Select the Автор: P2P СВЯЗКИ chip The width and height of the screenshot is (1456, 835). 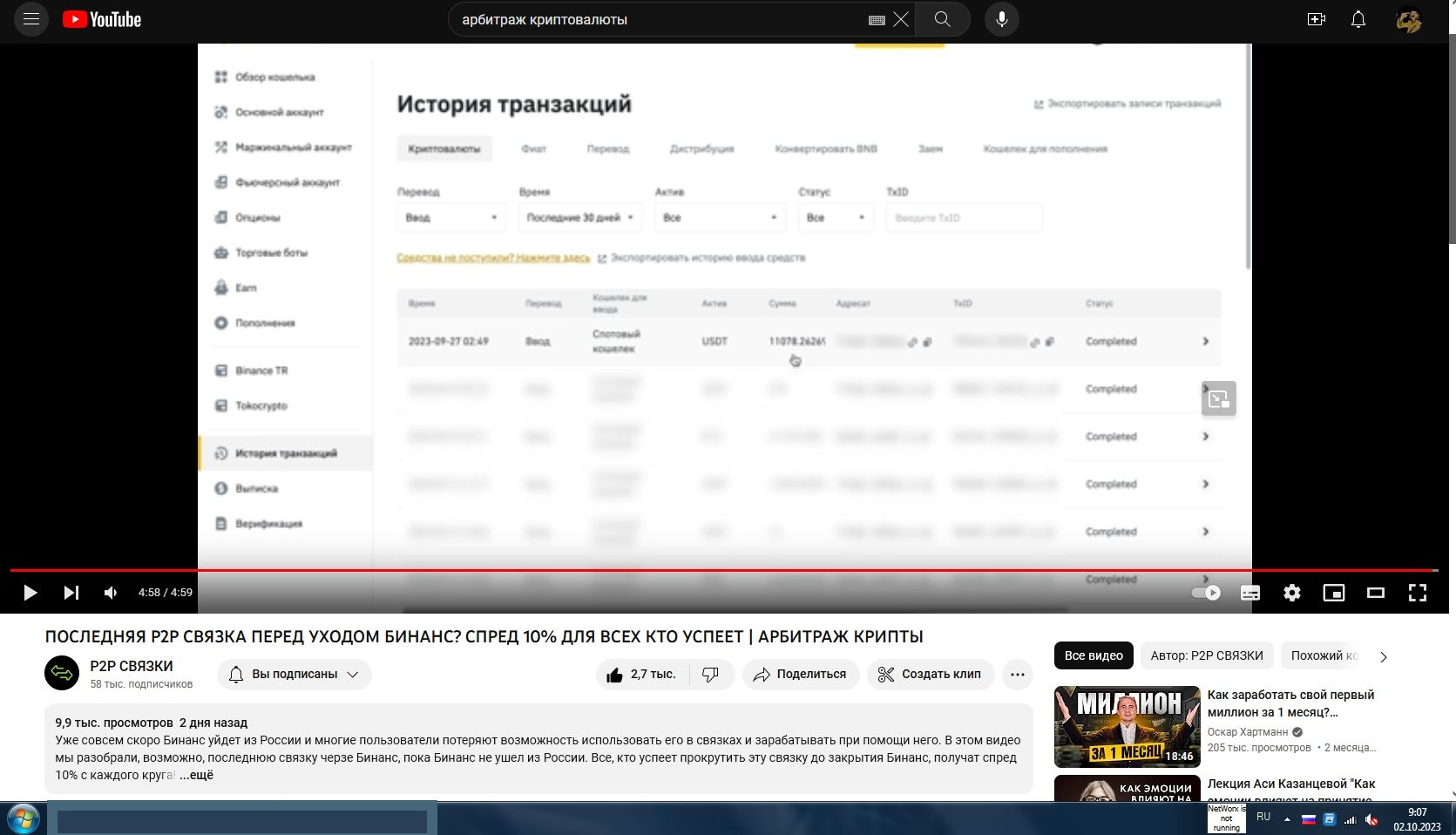point(1207,655)
